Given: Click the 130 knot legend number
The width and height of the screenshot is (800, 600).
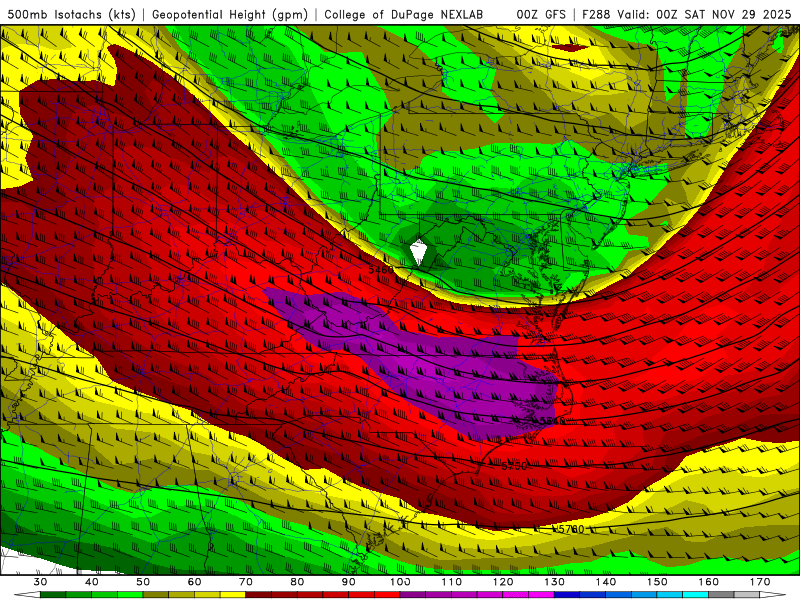Looking at the screenshot, I should pos(555,582).
